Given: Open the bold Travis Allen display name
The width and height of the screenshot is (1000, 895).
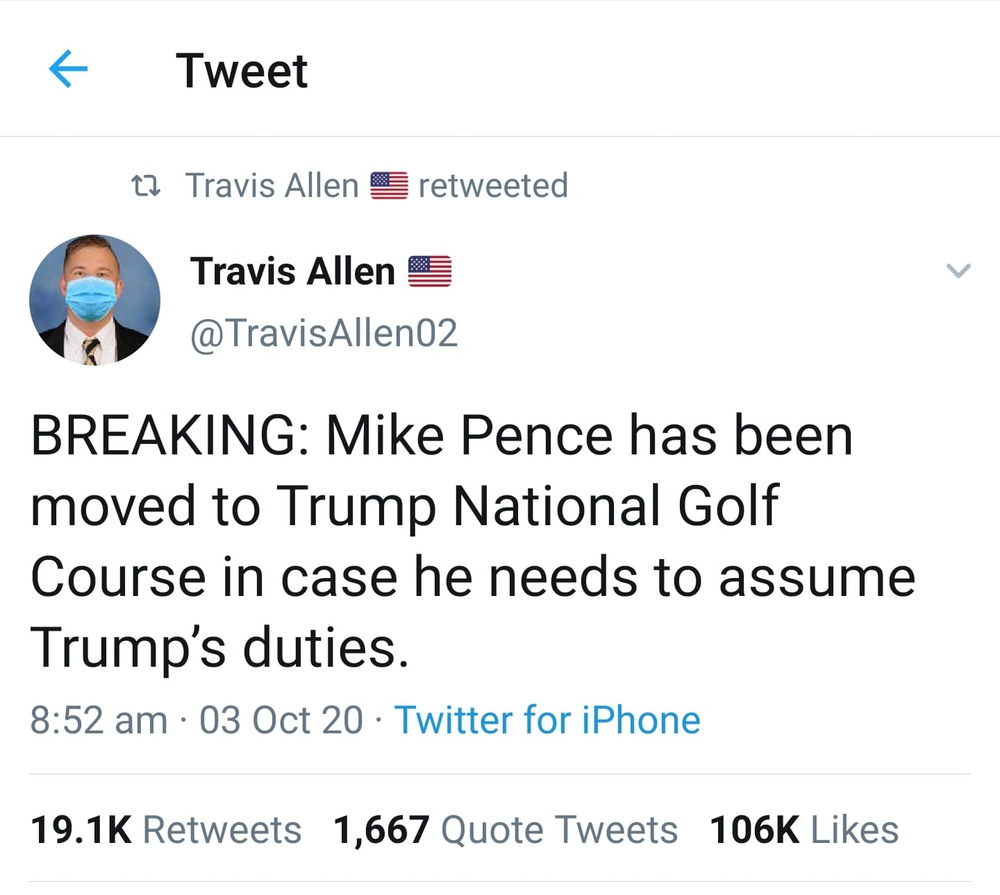Looking at the screenshot, I should 293,271.
